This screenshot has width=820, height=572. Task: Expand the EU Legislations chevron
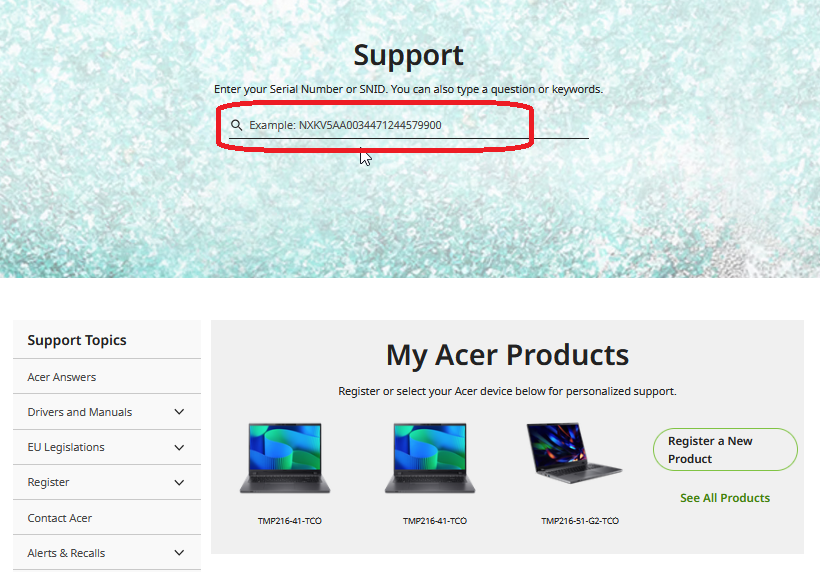[179, 448]
